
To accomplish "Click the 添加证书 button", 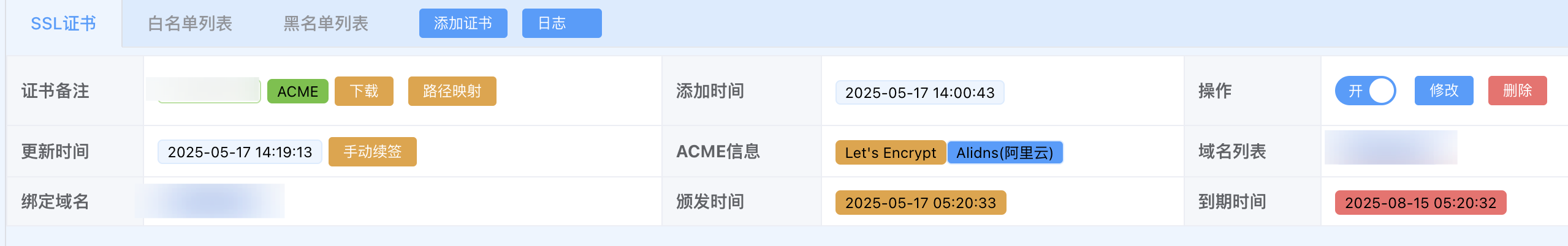I will (x=463, y=23).
